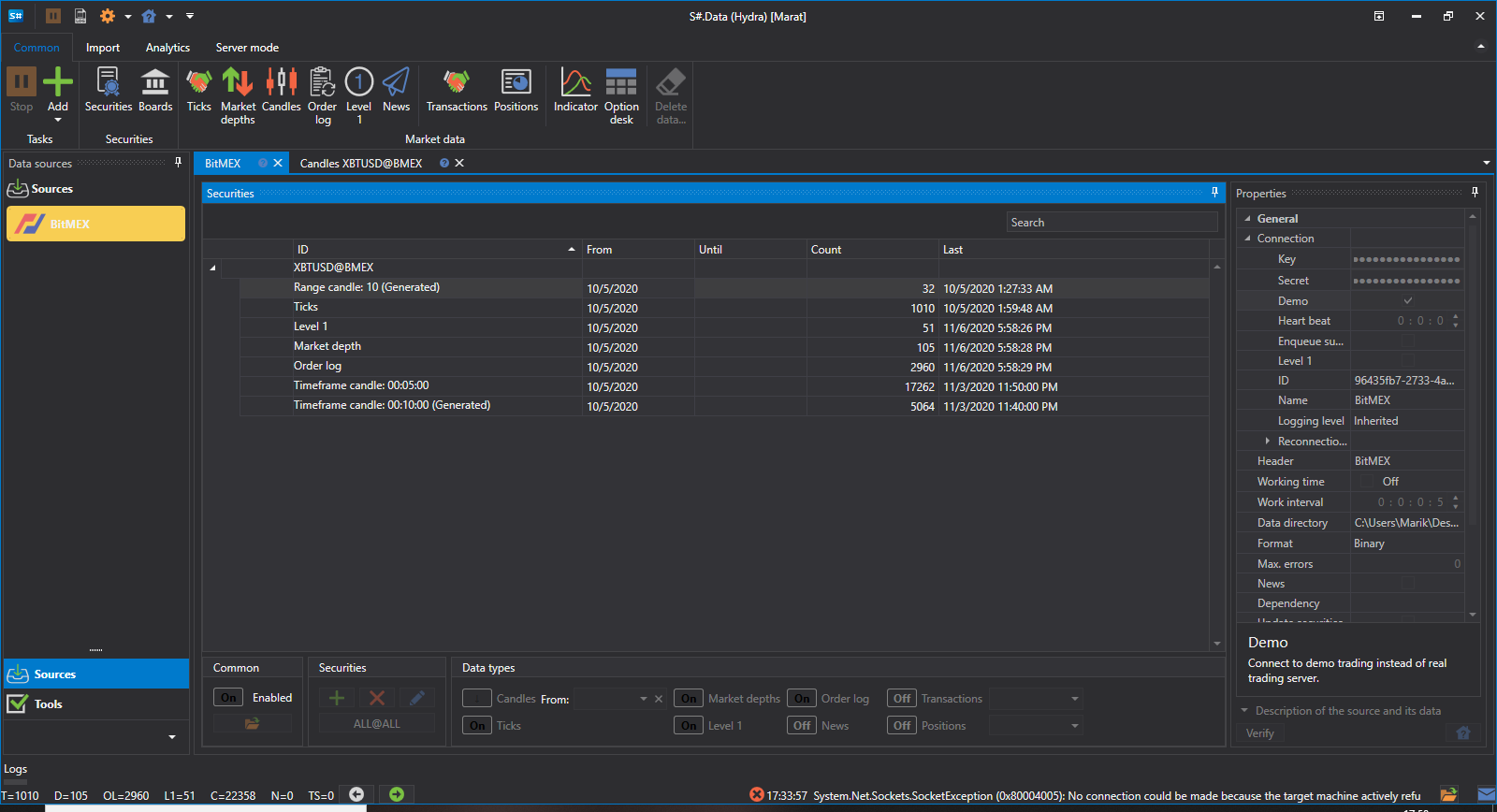1497x812 pixels.
Task: Open the Add button dropdown arrow
Action: [x=58, y=120]
